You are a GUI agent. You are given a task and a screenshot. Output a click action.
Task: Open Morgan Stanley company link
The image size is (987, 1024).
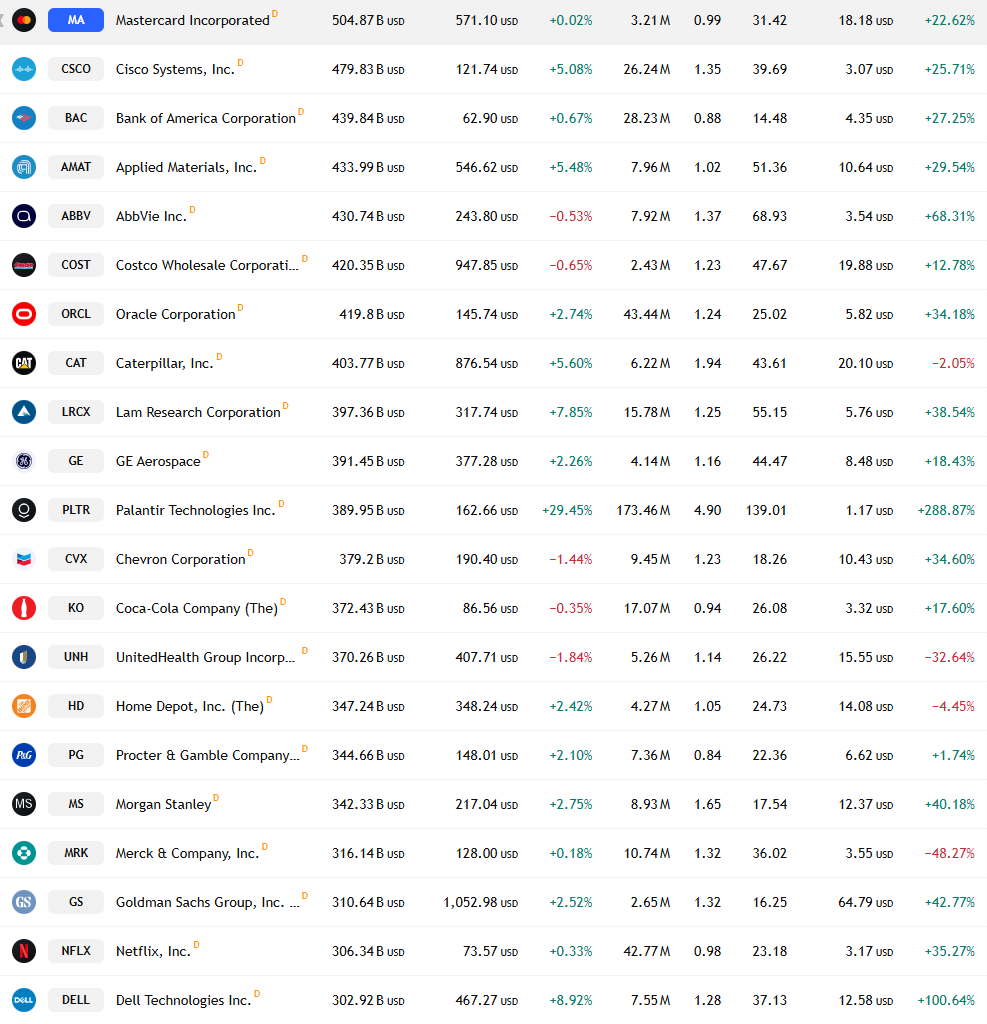(x=163, y=804)
